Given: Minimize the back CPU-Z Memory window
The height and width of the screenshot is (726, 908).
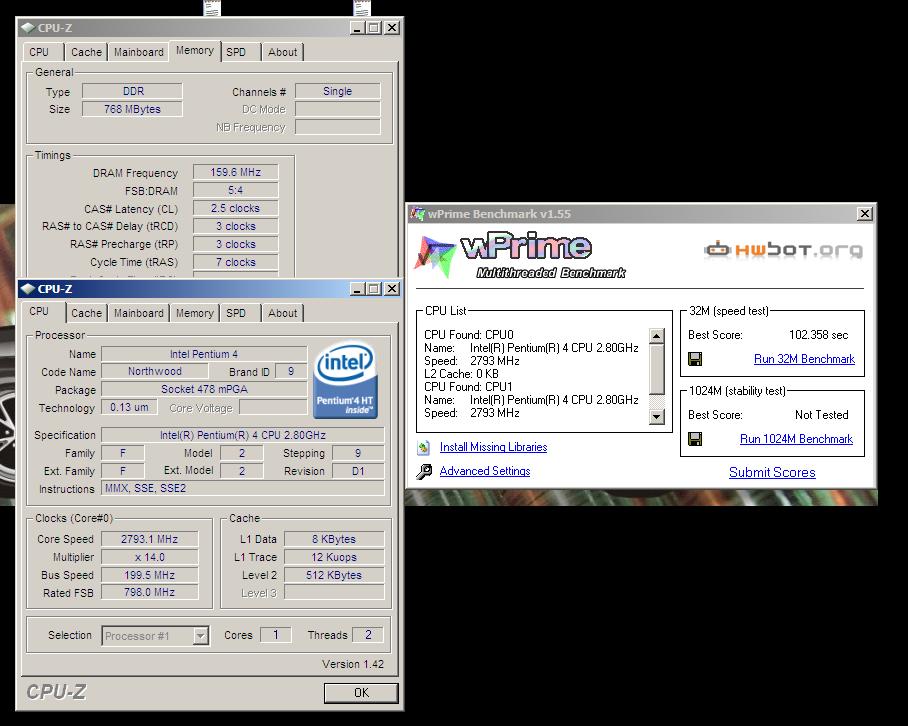Looking at the screenshot, I should [x=357, y=27].
